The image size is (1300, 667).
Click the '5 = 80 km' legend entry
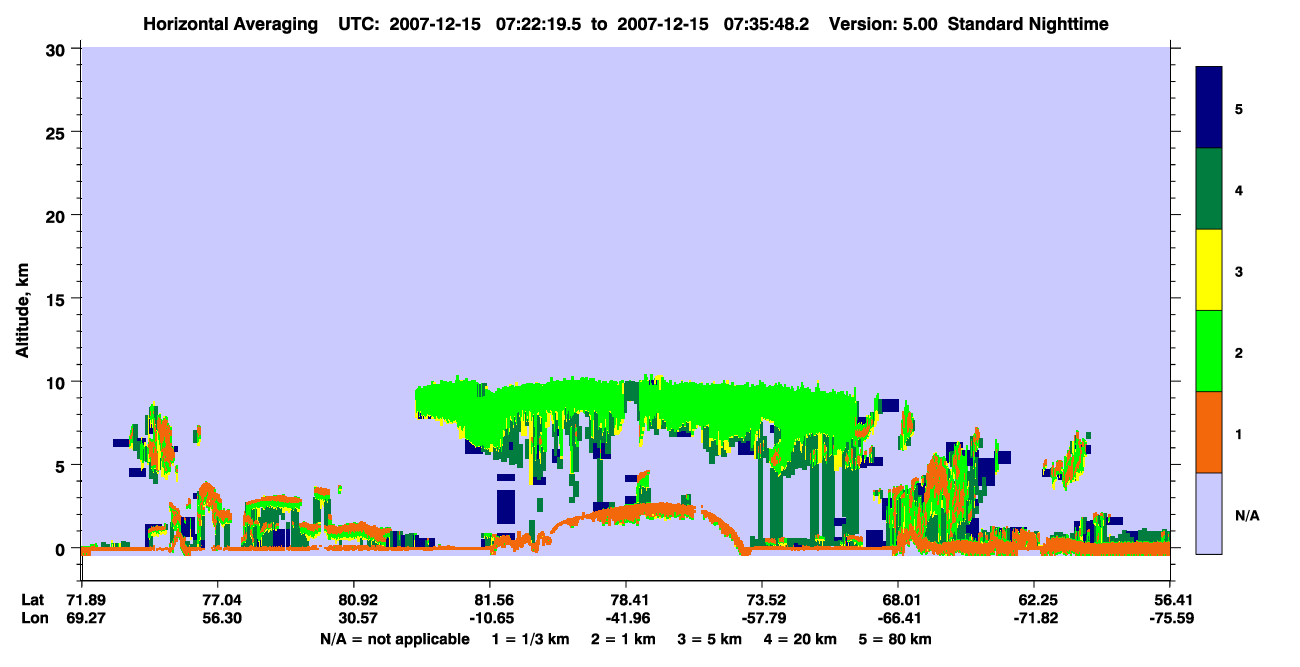(x=895, y=639)
